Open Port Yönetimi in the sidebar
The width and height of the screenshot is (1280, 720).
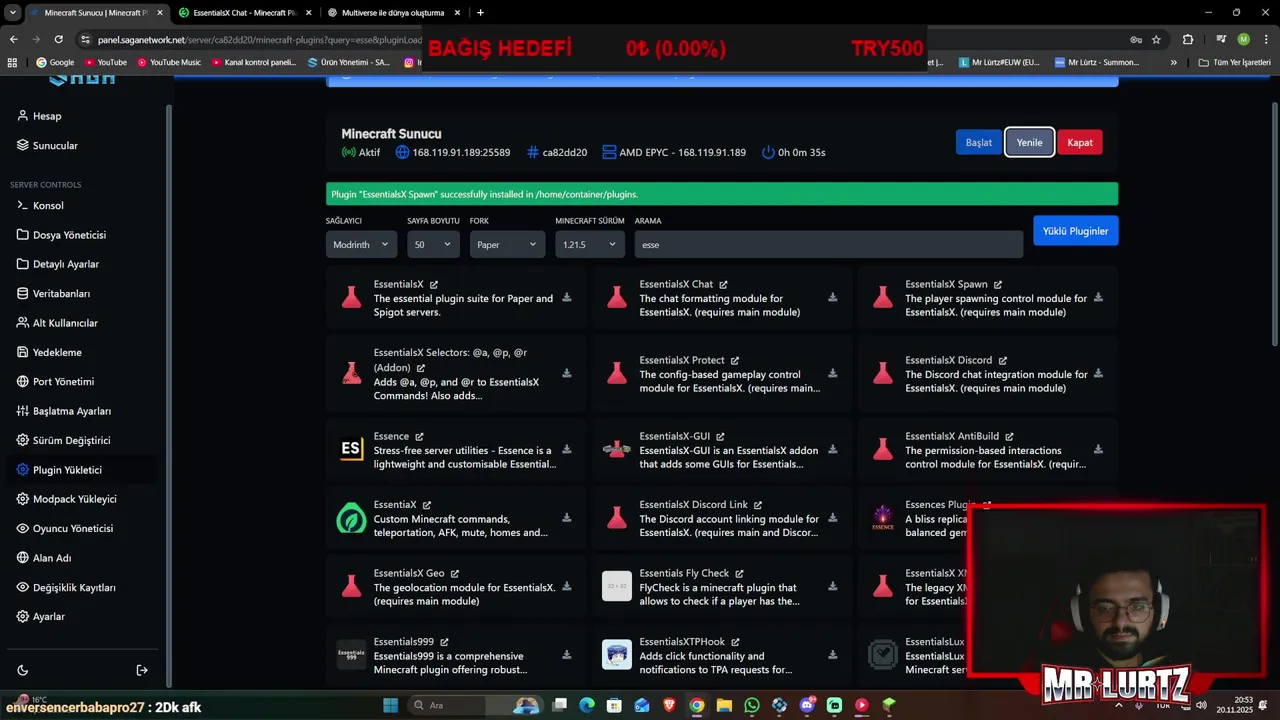[x=63, y=382]
